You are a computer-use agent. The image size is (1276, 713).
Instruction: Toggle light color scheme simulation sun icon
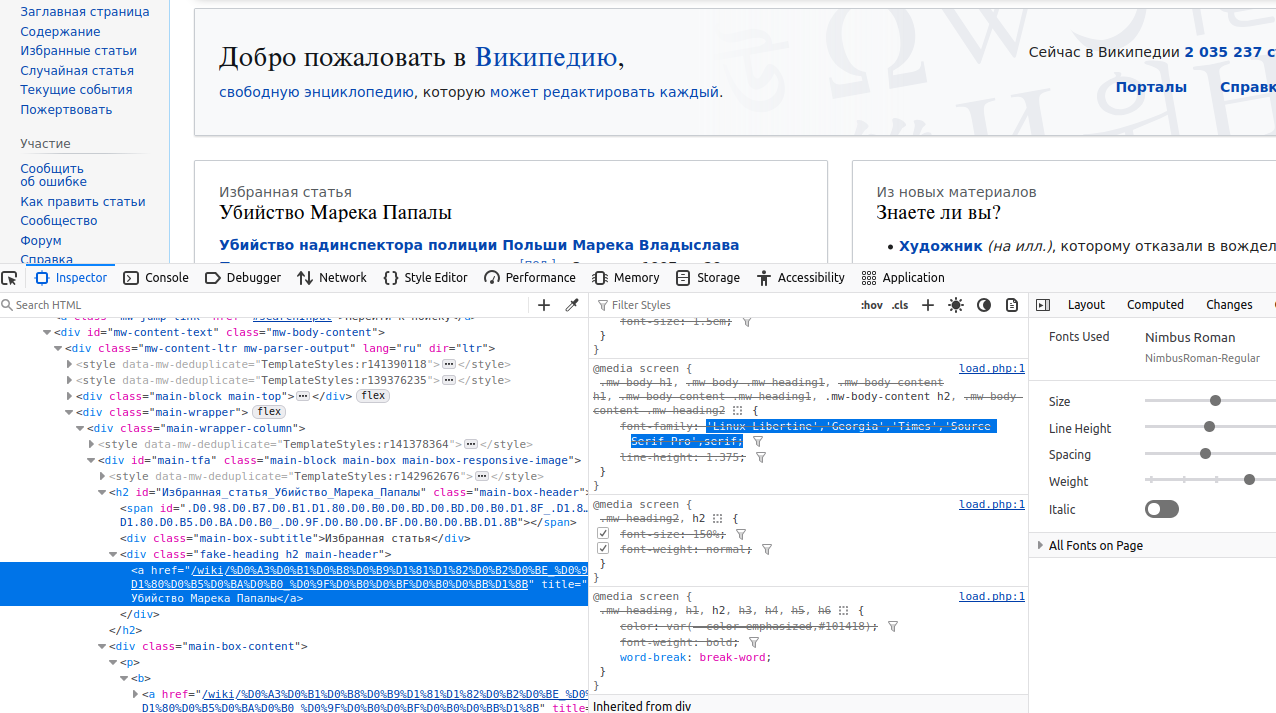[x=956, y=305]
